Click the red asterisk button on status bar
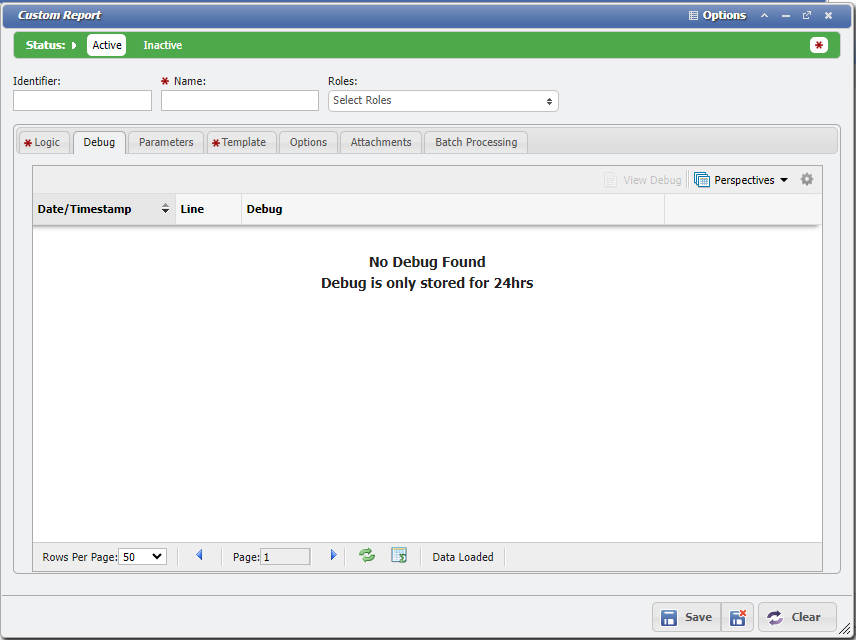 tap(819, 45)
